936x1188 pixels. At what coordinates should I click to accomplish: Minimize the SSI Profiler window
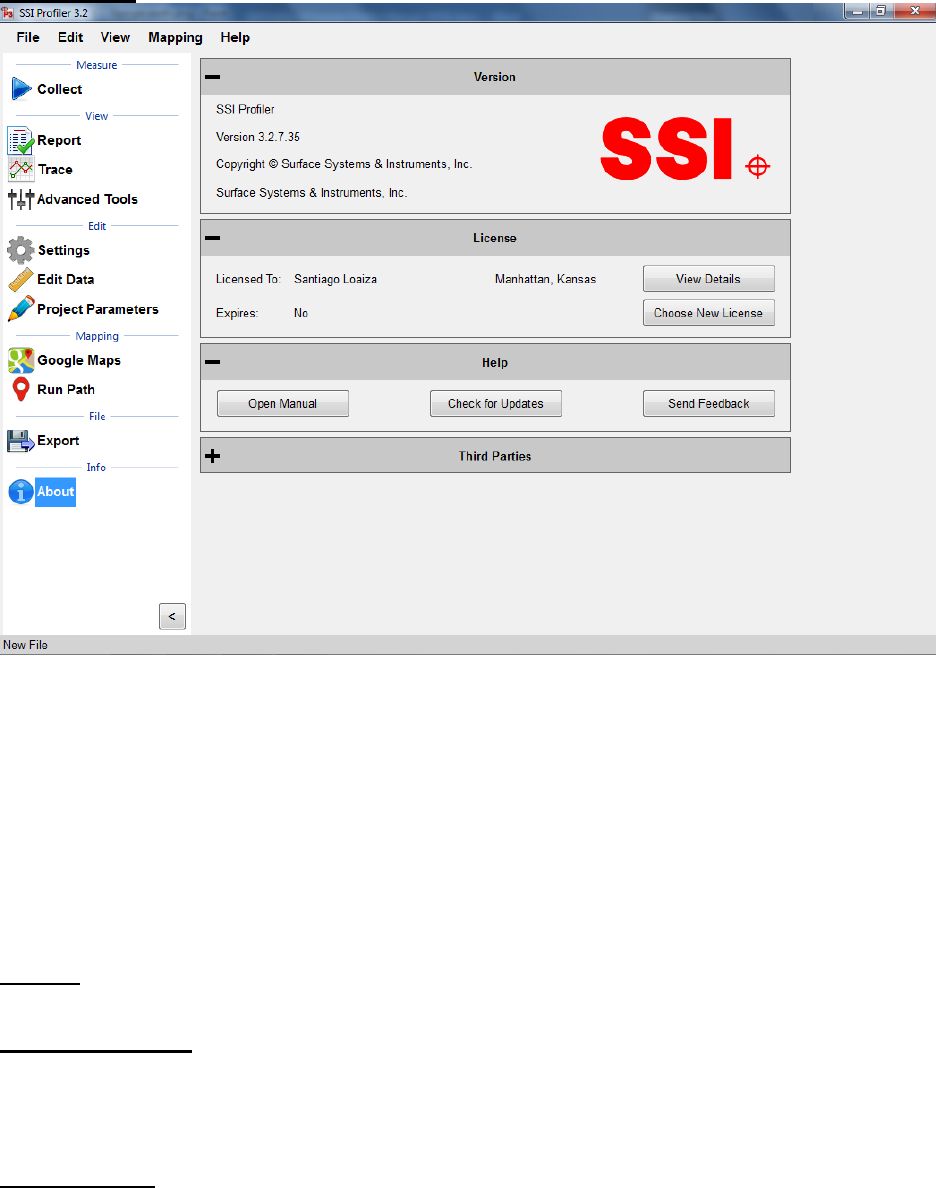(857, 11)
